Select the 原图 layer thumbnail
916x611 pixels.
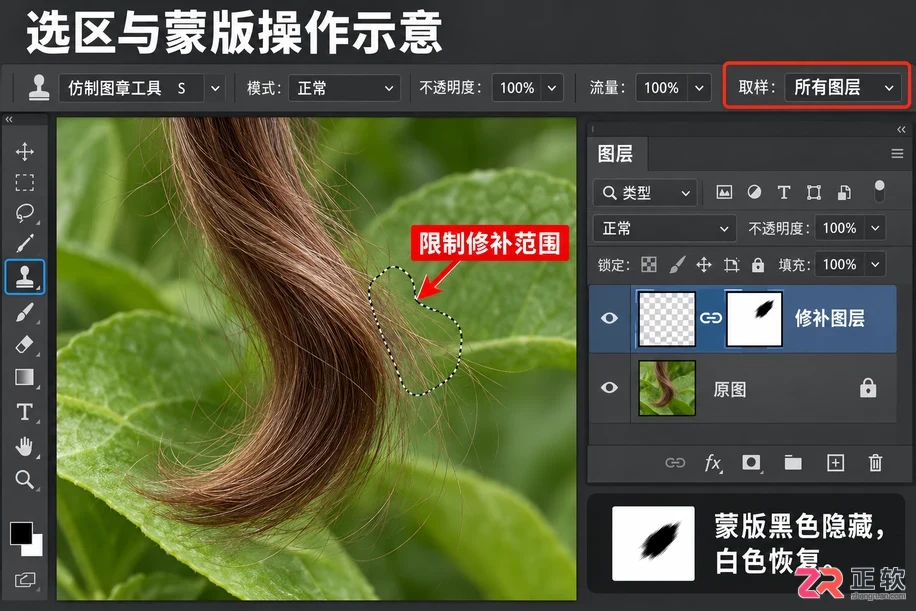(x=667, y=388)
